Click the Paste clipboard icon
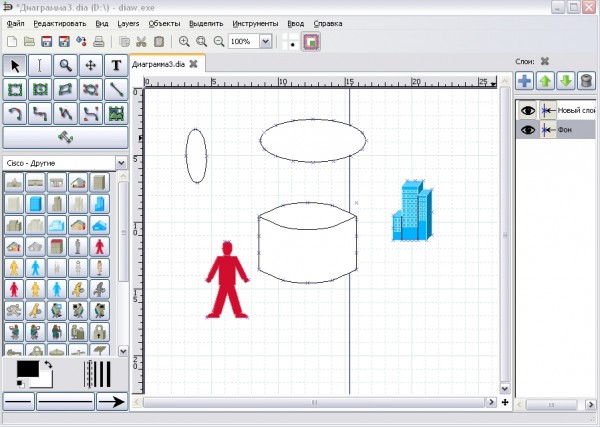This screenshot has height=427, width=600. tap(159, 41)
